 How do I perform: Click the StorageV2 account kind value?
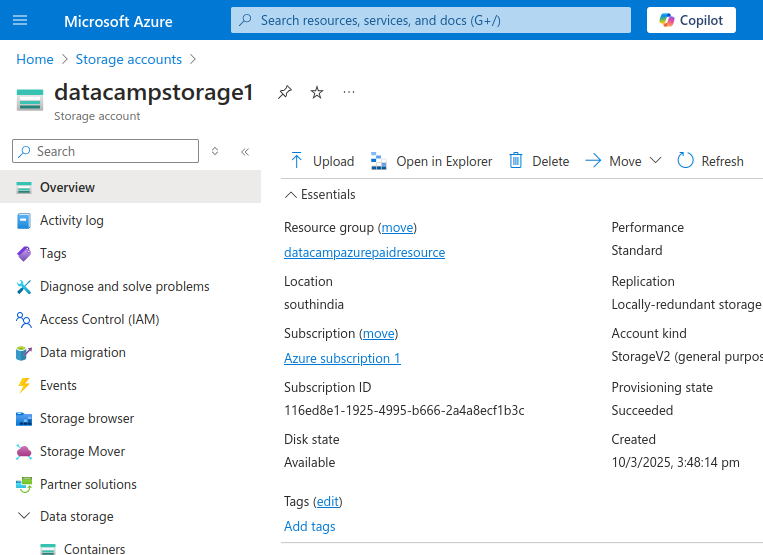point(687,357)
